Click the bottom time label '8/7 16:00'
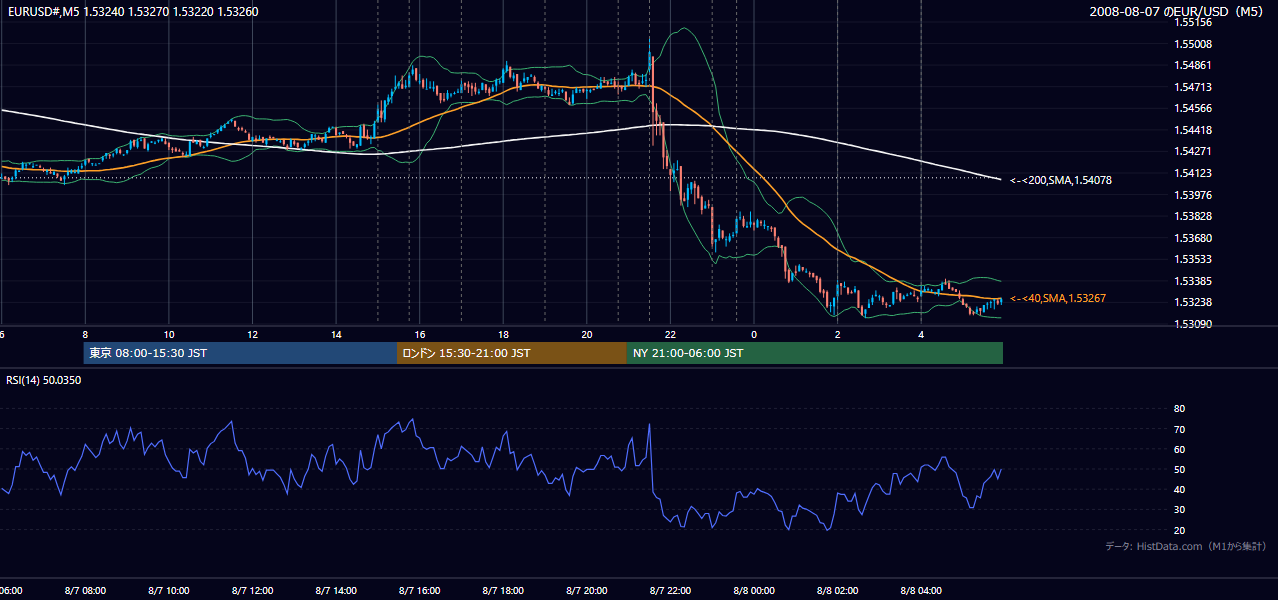Viewport: 1278px width, 600px height. 420,591
